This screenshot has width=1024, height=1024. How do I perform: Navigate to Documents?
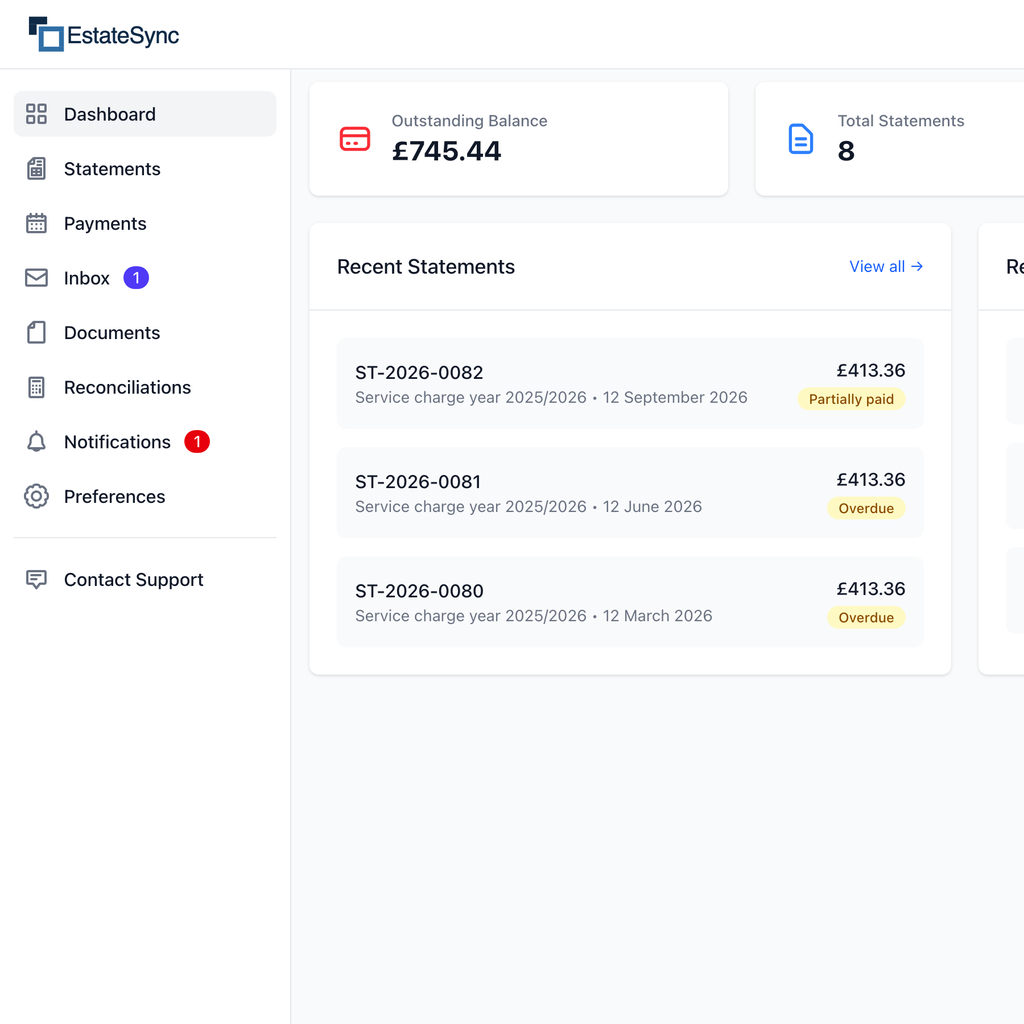[x=145, y=332]
